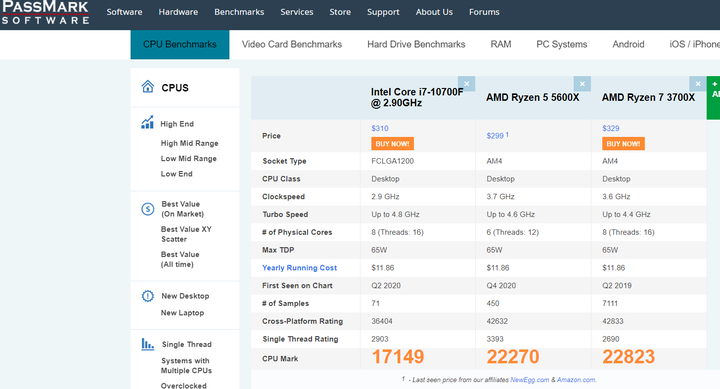This screenshot has height=389, width=720.
Task: Open the New Laptop list
Action: (x=182, y=313)
